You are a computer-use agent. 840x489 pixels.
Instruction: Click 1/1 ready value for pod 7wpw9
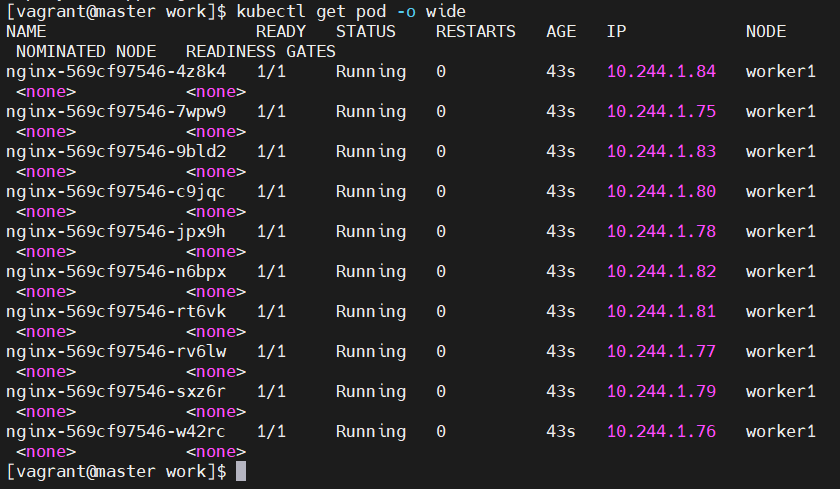click(271, 111)
